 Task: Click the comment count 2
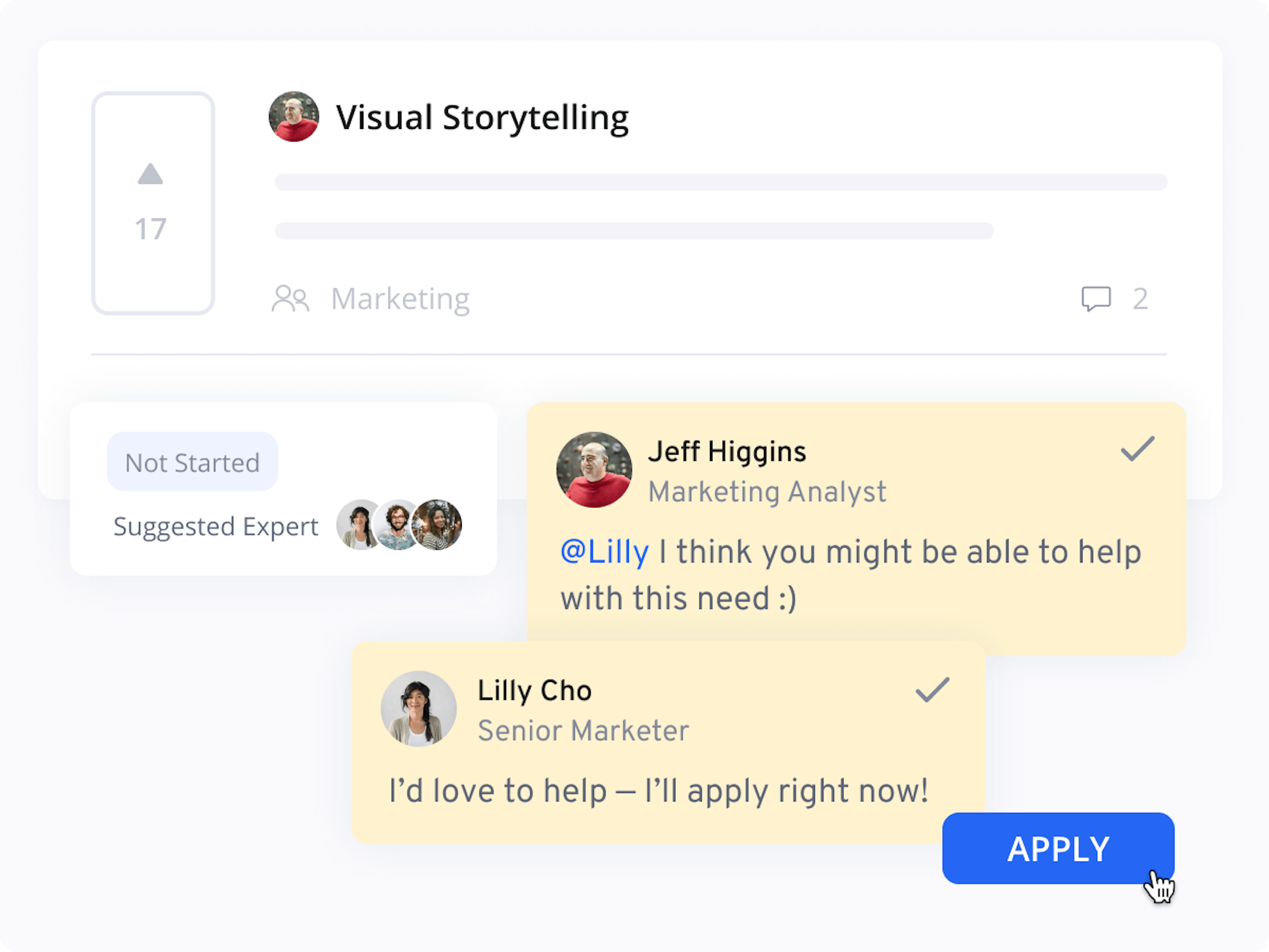1141,299
